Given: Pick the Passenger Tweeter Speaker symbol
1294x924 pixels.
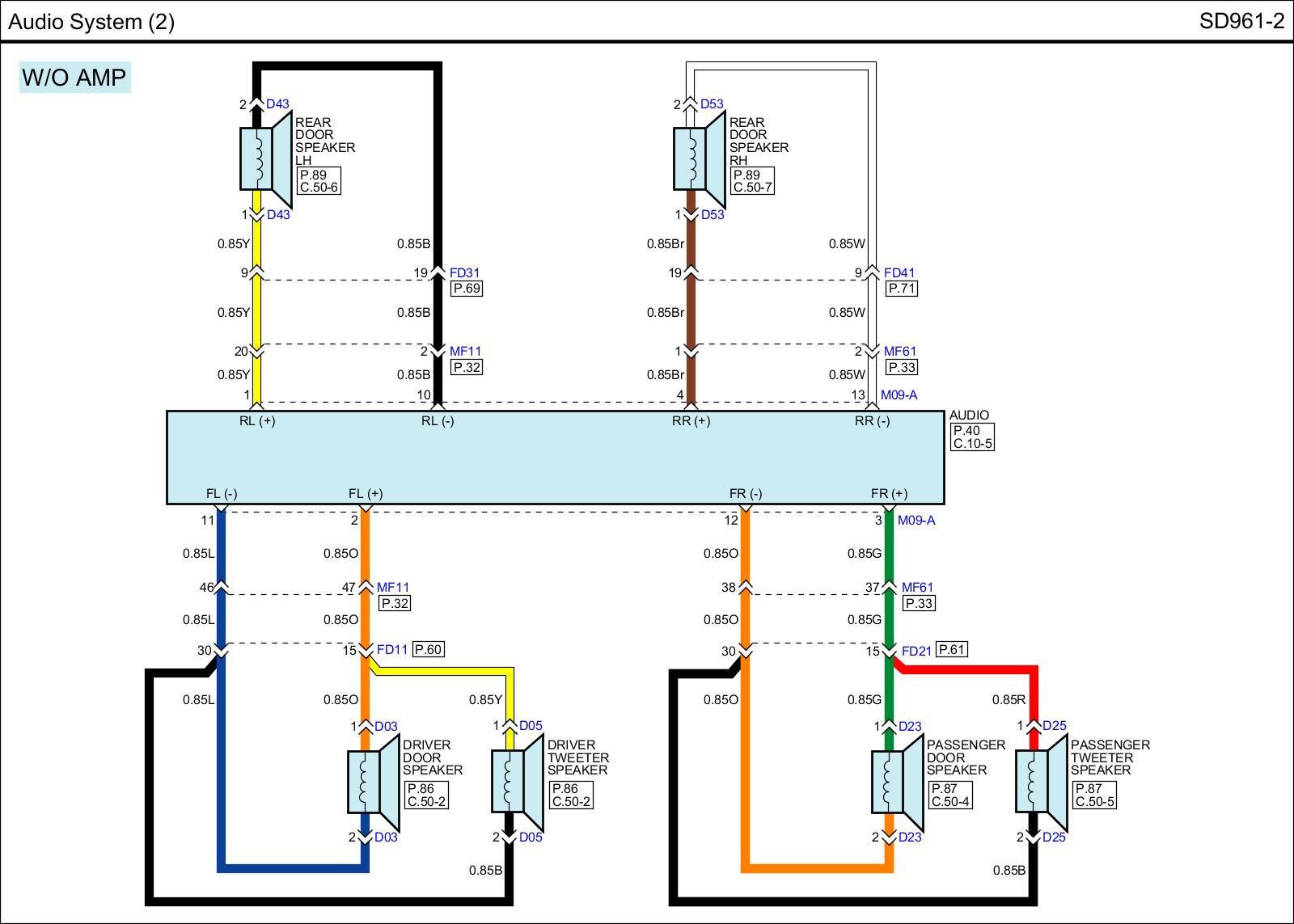Looking at the screenshot, I should point(1042,782).
